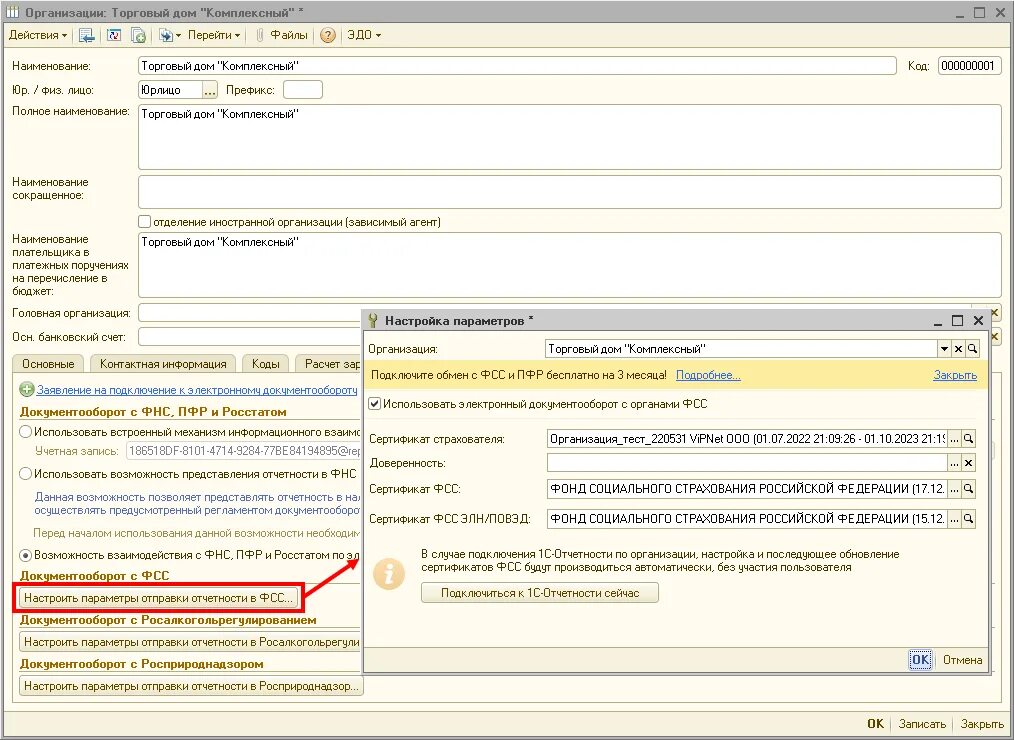The width and height of the screenshot is (1014, 740).
Task: Confirm the Настройка параметров dialog with OK
Action: [x=920, y=660]
